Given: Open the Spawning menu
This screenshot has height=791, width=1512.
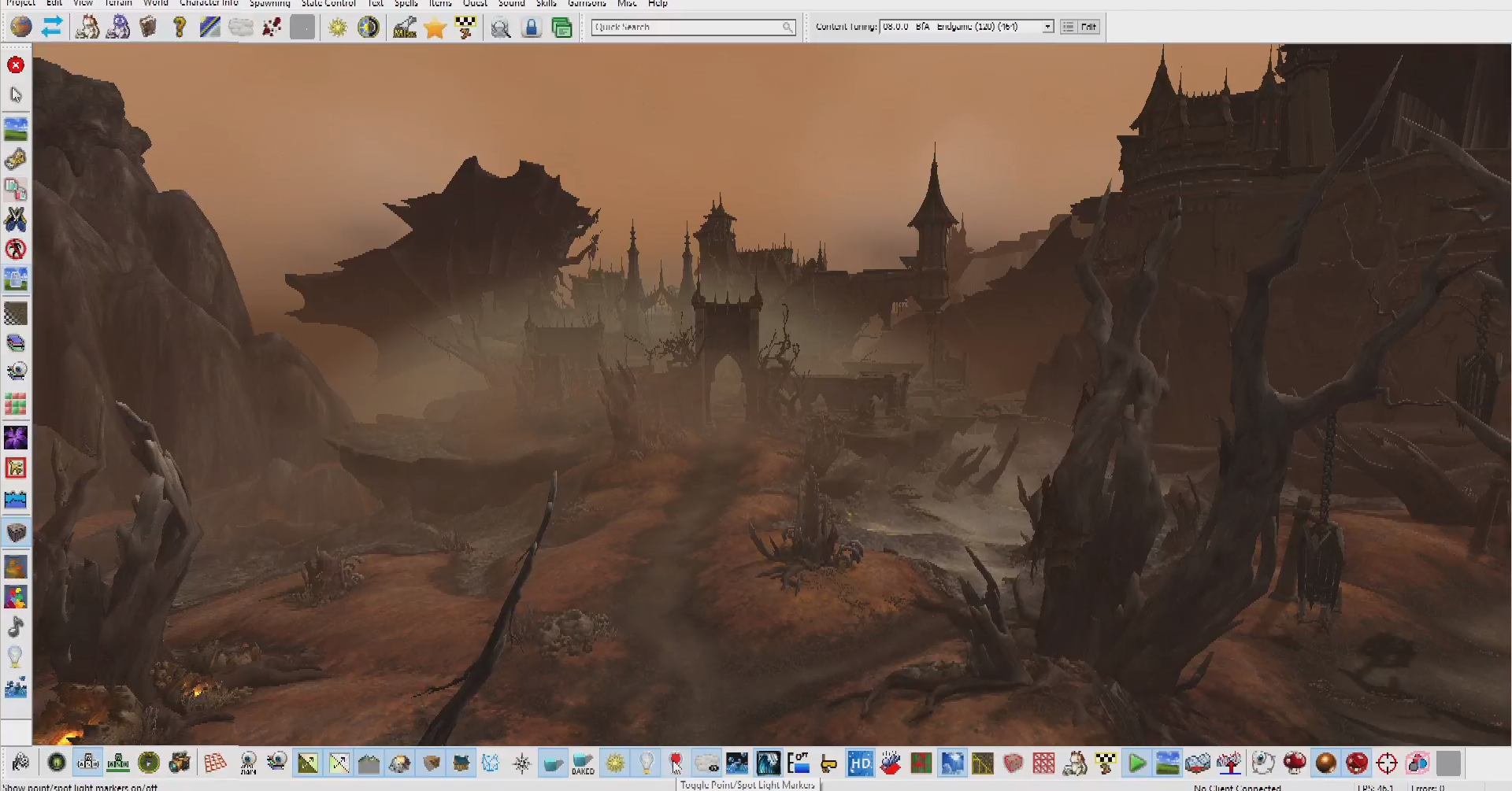Looking at the screenshot, I should (269, 3).
